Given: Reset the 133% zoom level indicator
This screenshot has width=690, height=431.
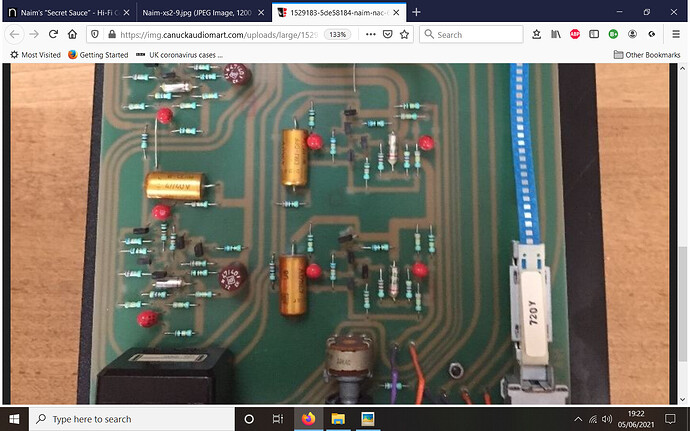Looking at the screenshot, I should tap(339, 34).
